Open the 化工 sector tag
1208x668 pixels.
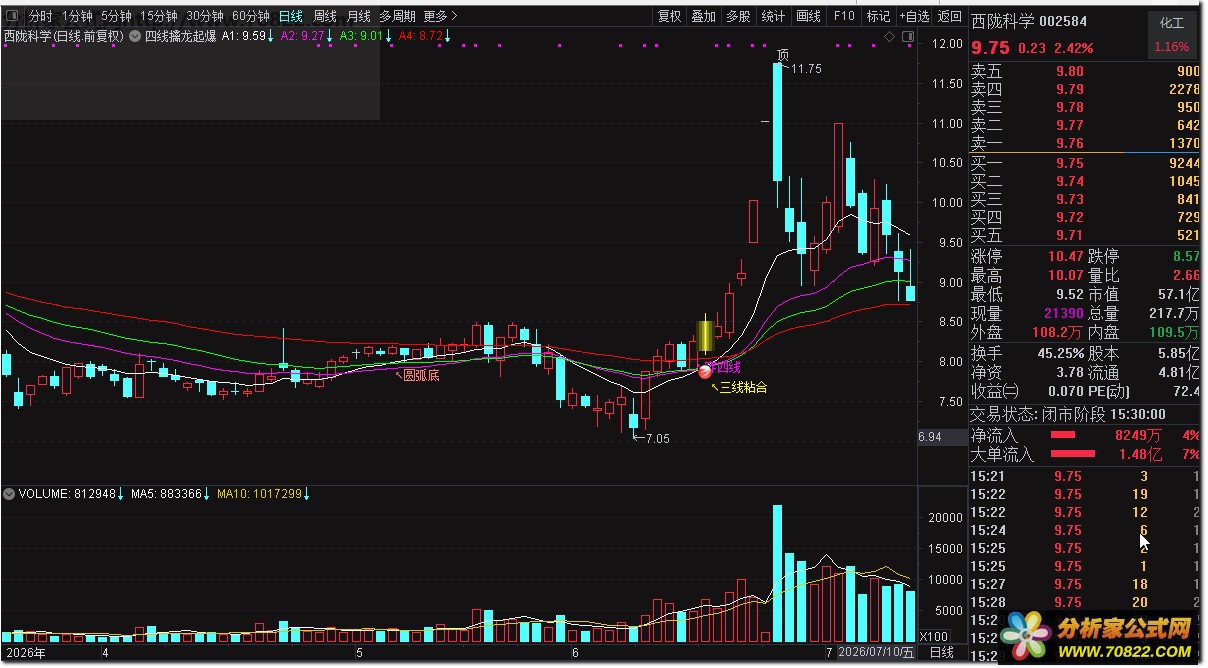1171,22
